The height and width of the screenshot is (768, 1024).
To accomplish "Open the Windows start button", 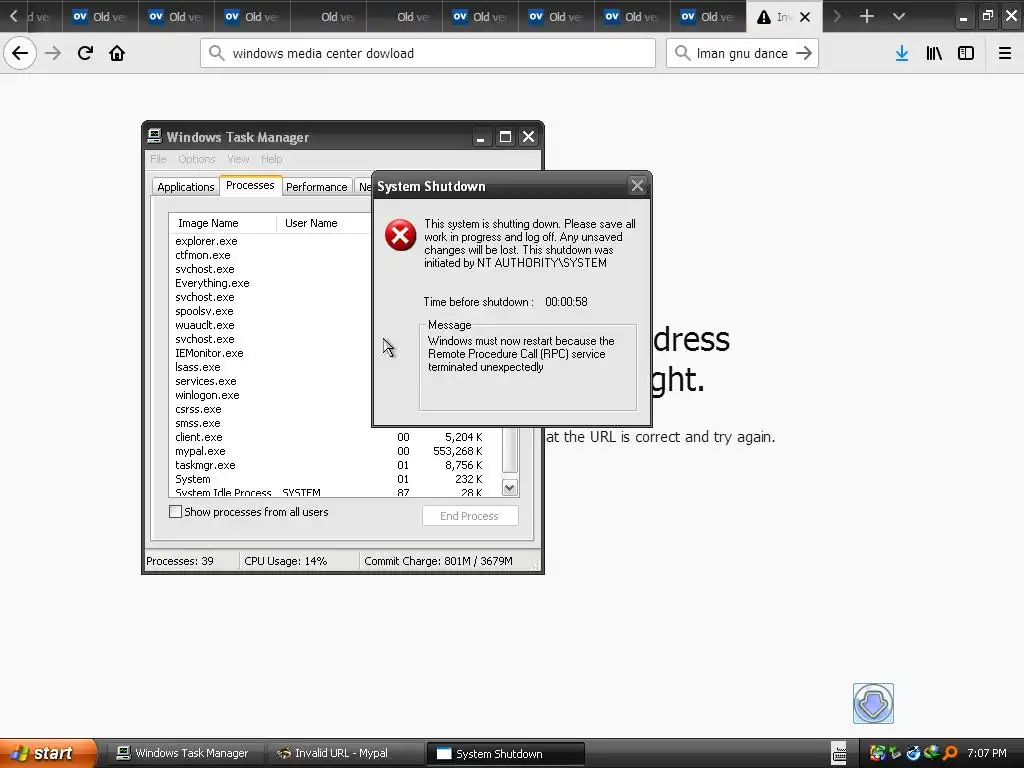I will click(x=47, y=753).
